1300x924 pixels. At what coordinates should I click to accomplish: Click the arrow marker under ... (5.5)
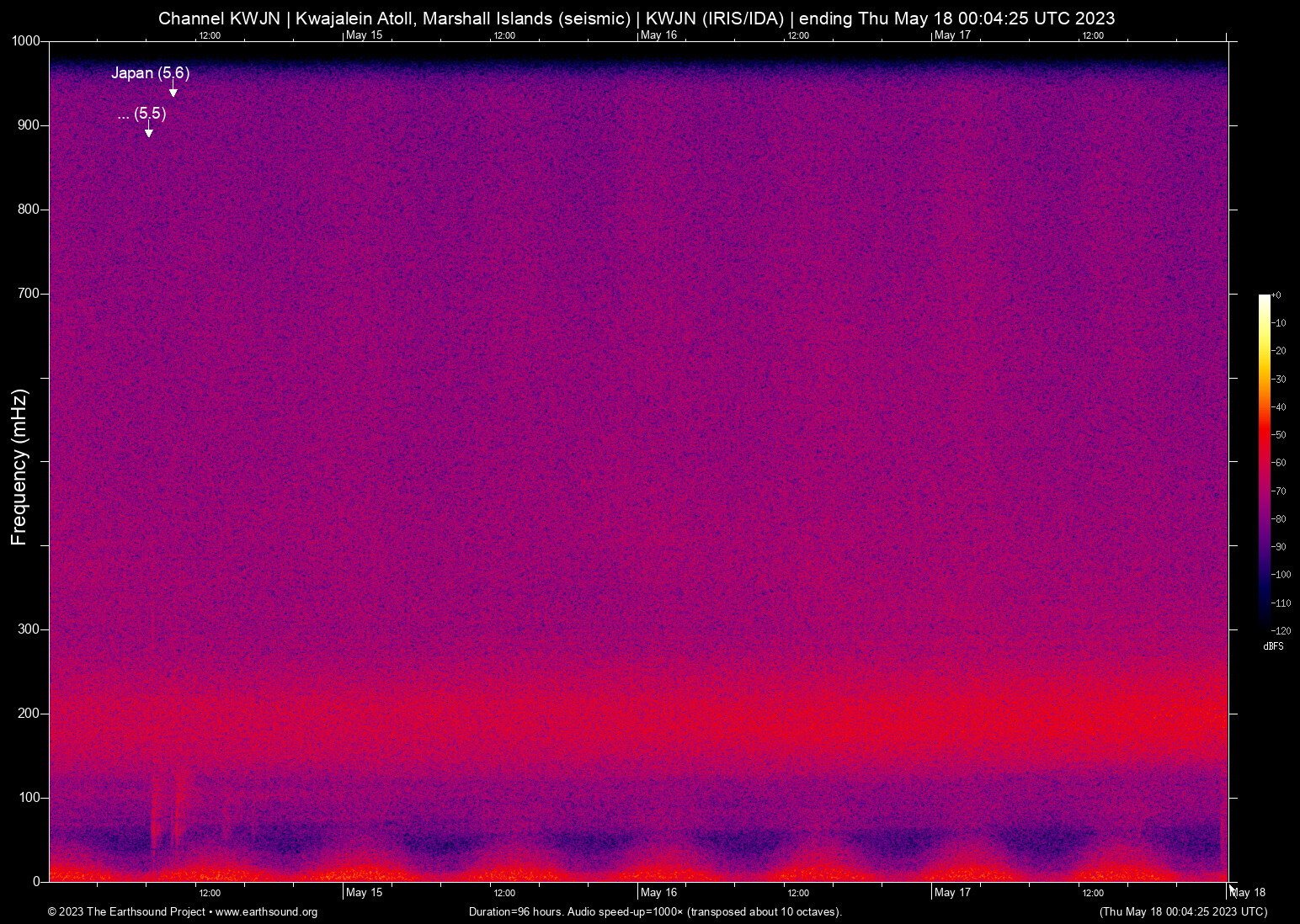[149, 130]
